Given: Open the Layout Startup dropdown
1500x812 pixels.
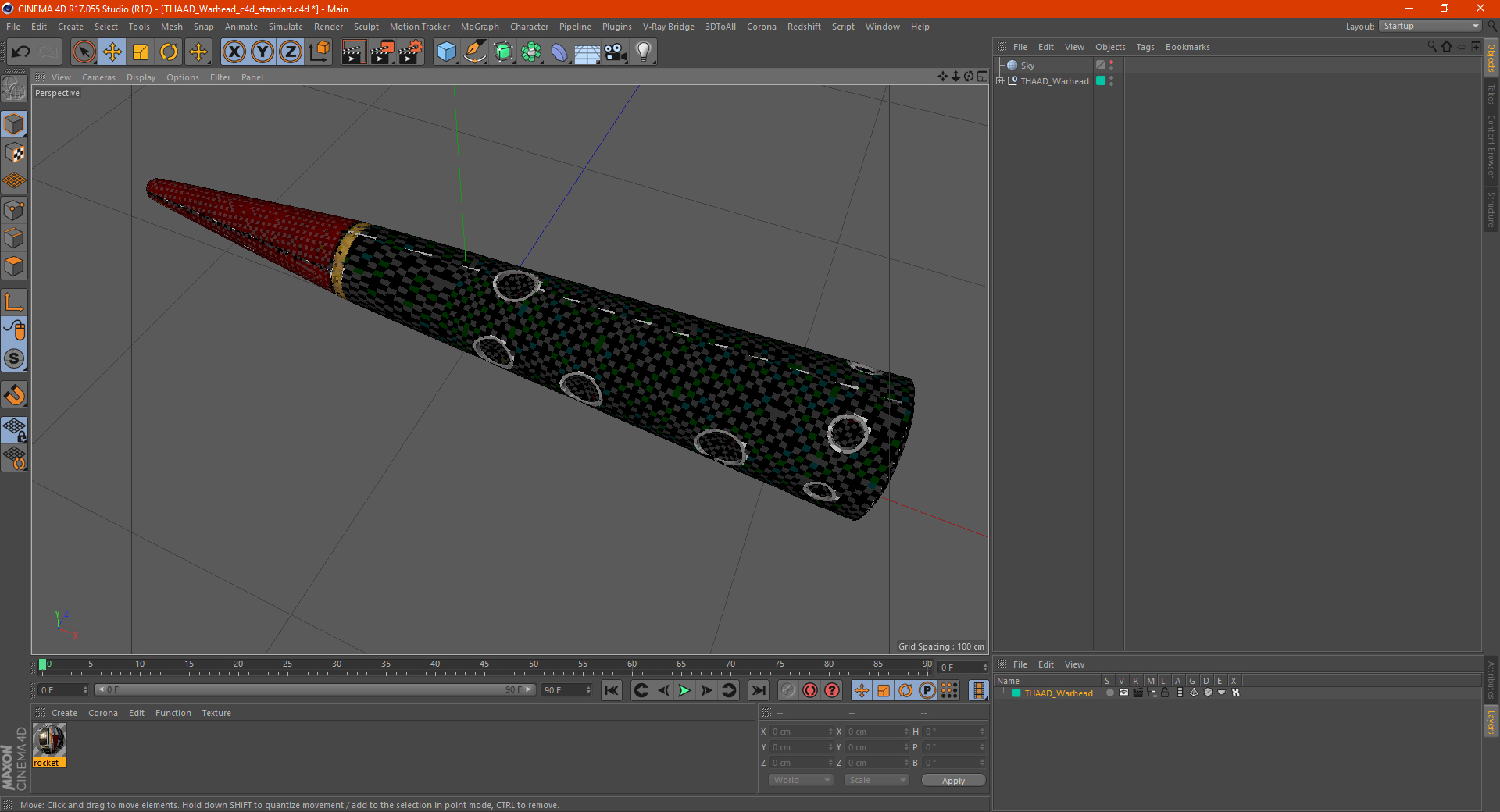Looking at the screenshot, I should pyautogui.click(x=1430, y=26).
